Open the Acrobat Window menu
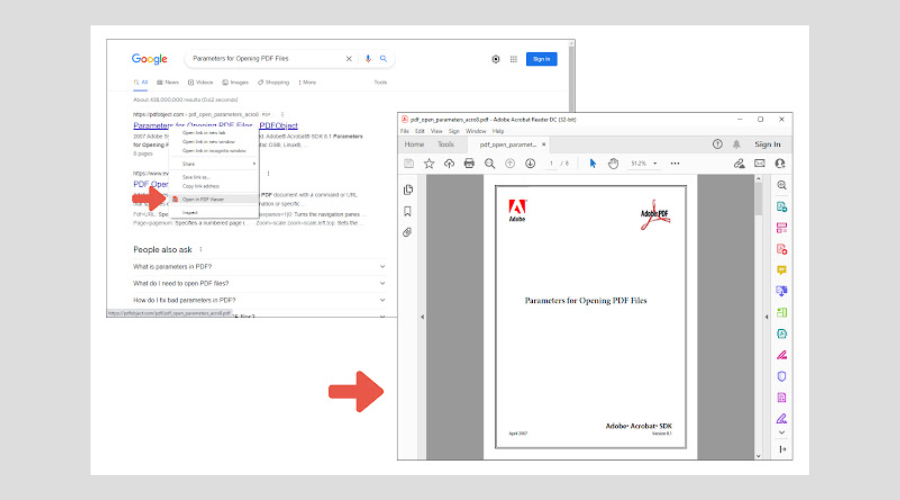This screenshot has height=500, width=900. pyautogui.click(x=476, y=131)
